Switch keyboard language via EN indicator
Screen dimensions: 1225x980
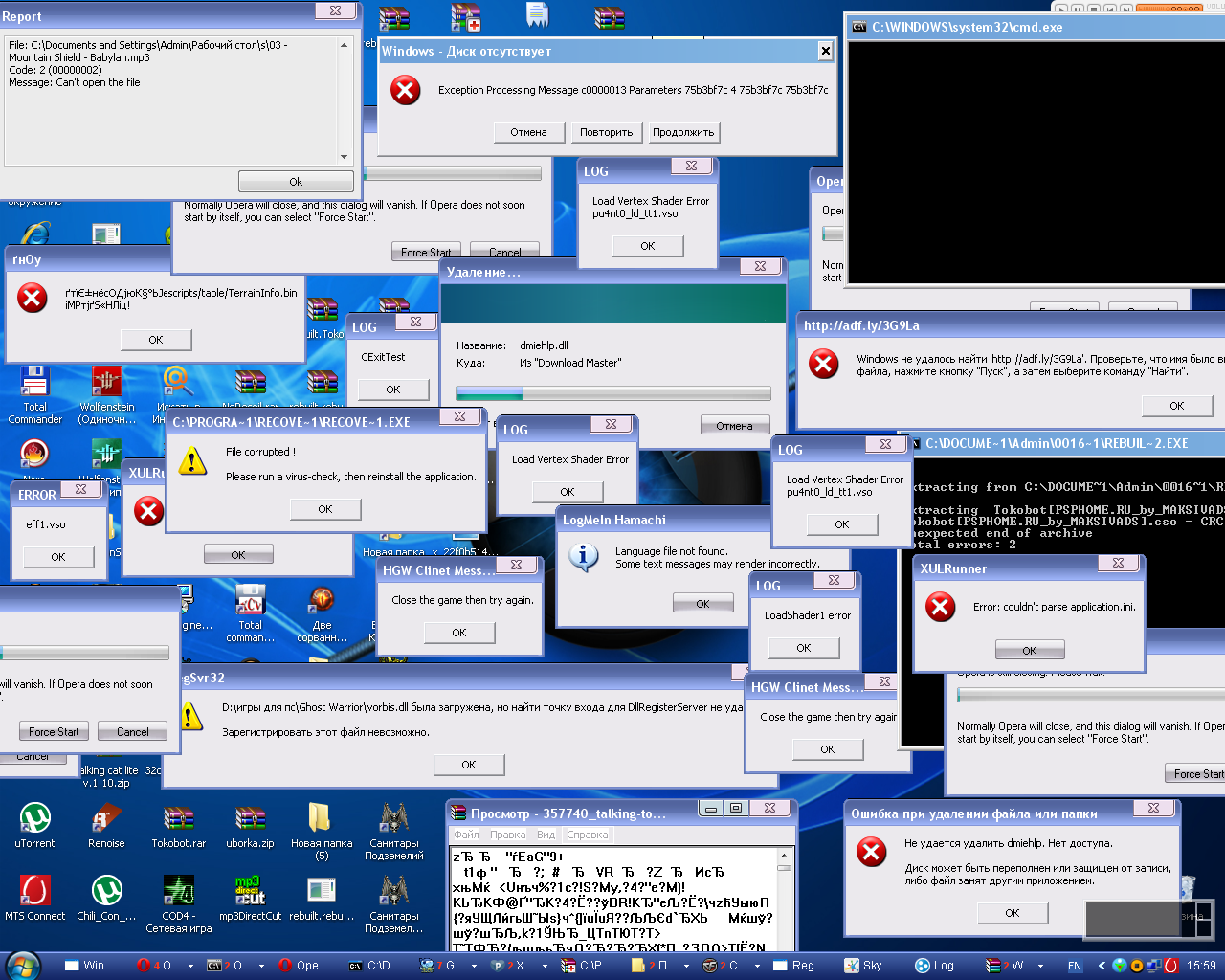tap(1075, 966)
